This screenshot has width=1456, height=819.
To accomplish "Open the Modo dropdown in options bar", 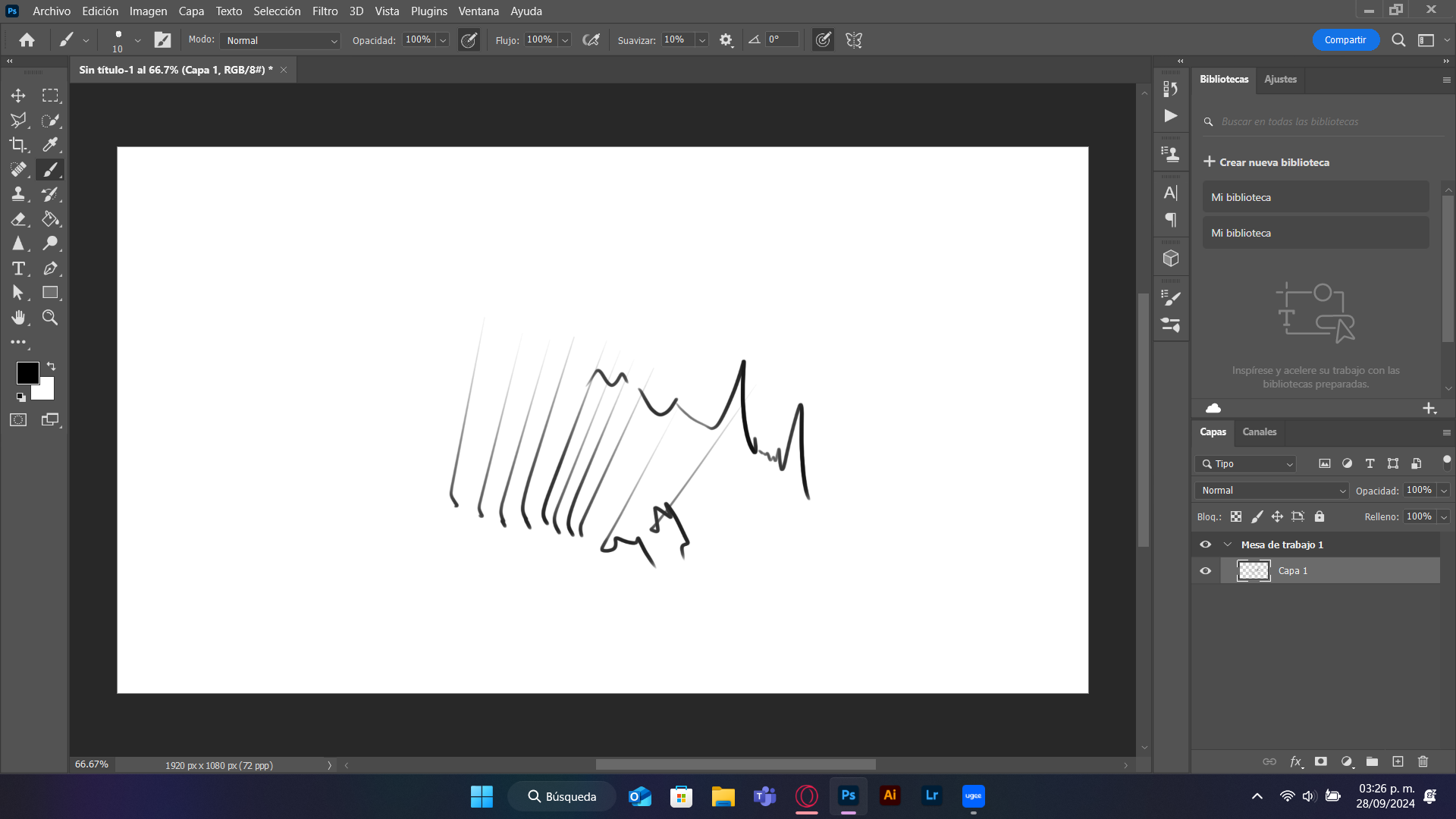I will click(279, 40).
